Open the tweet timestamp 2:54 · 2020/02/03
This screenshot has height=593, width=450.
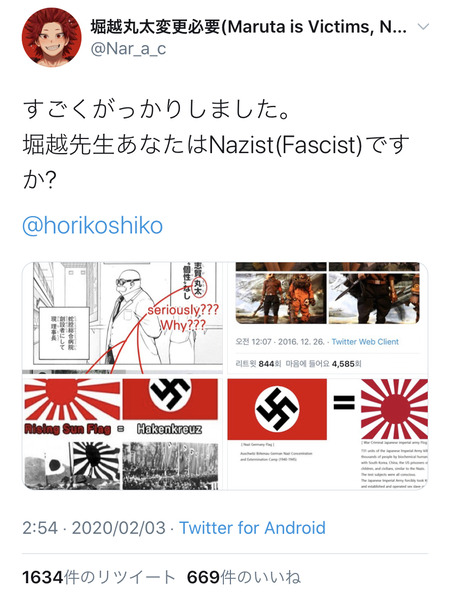(94, 528)
